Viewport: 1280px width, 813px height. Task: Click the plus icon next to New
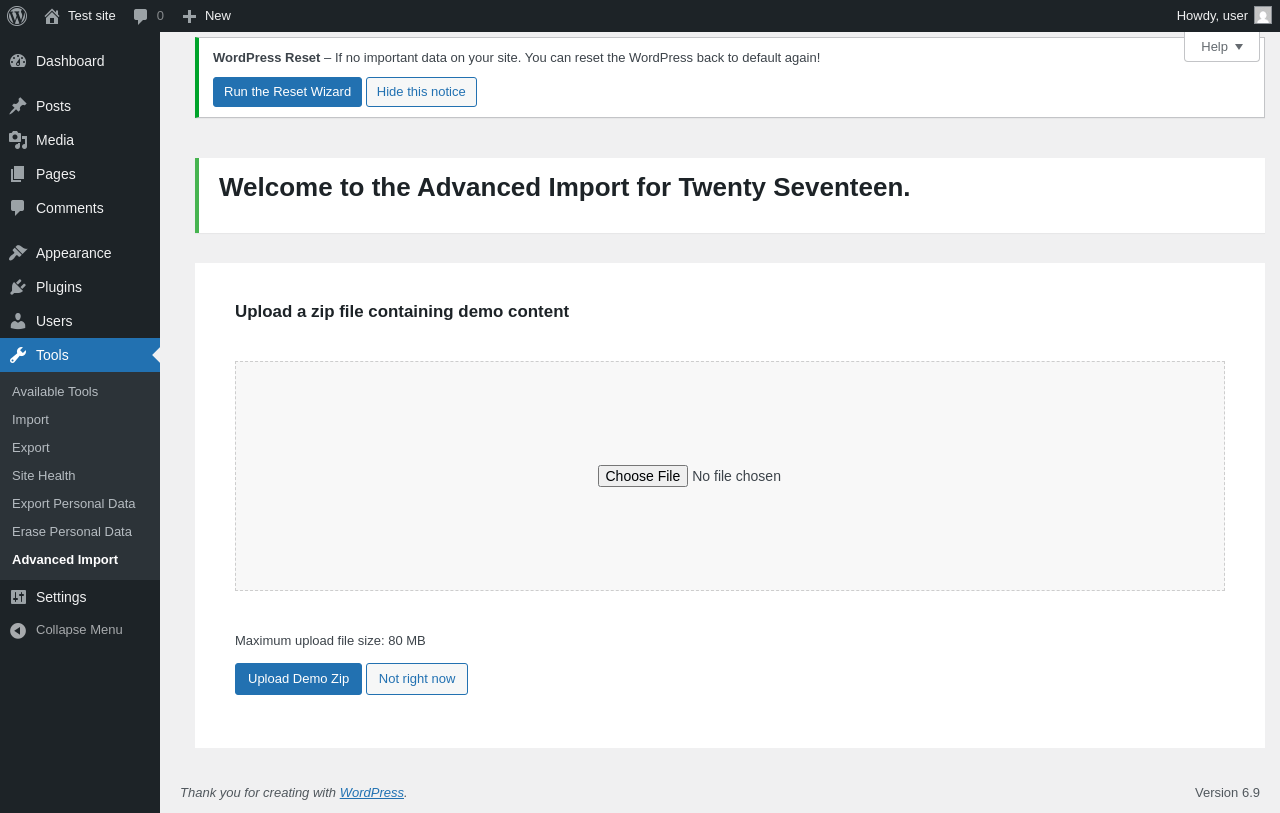click(x=189, y=16)
